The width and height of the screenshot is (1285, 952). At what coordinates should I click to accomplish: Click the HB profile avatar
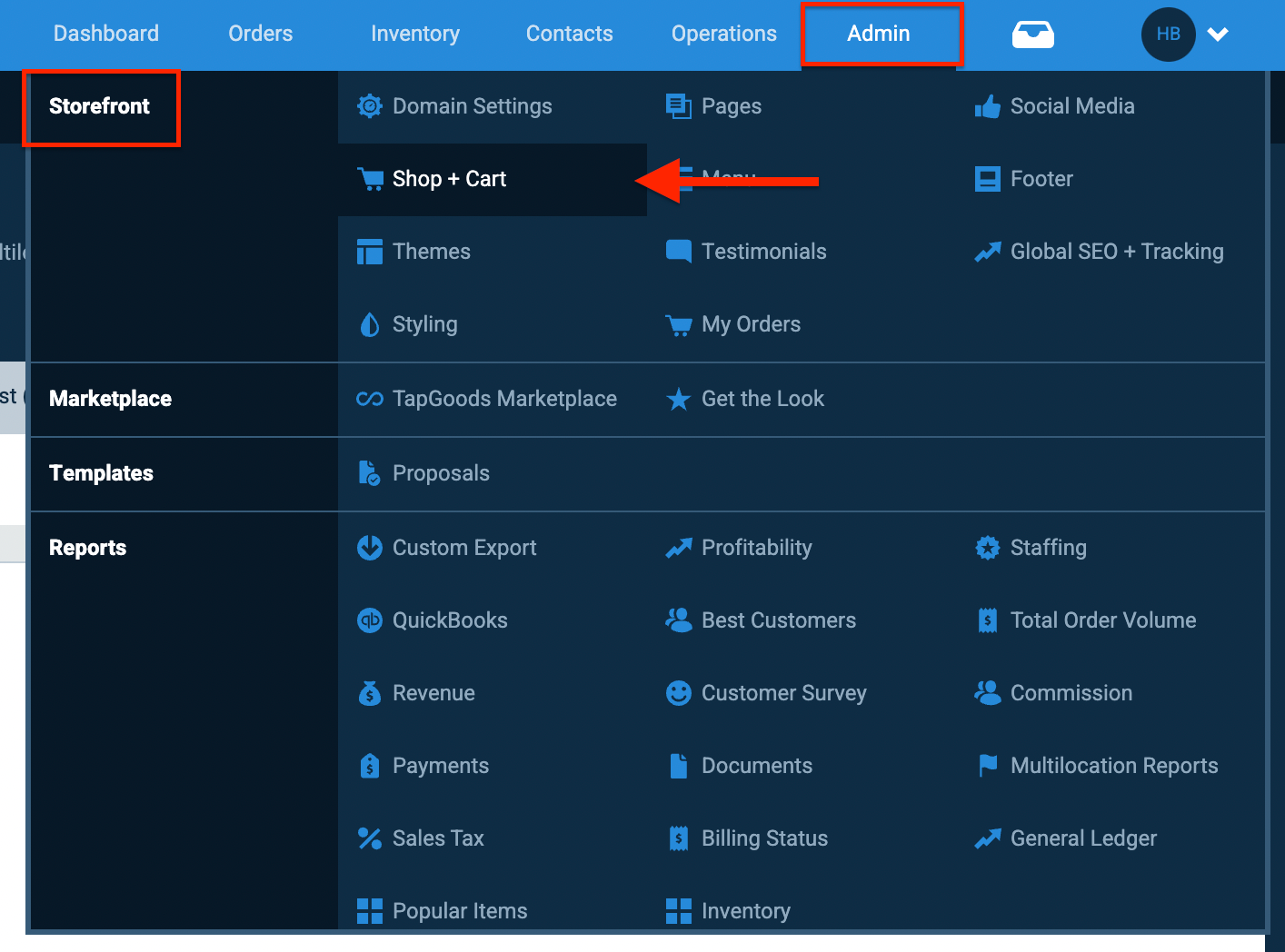coord(1168,34)
